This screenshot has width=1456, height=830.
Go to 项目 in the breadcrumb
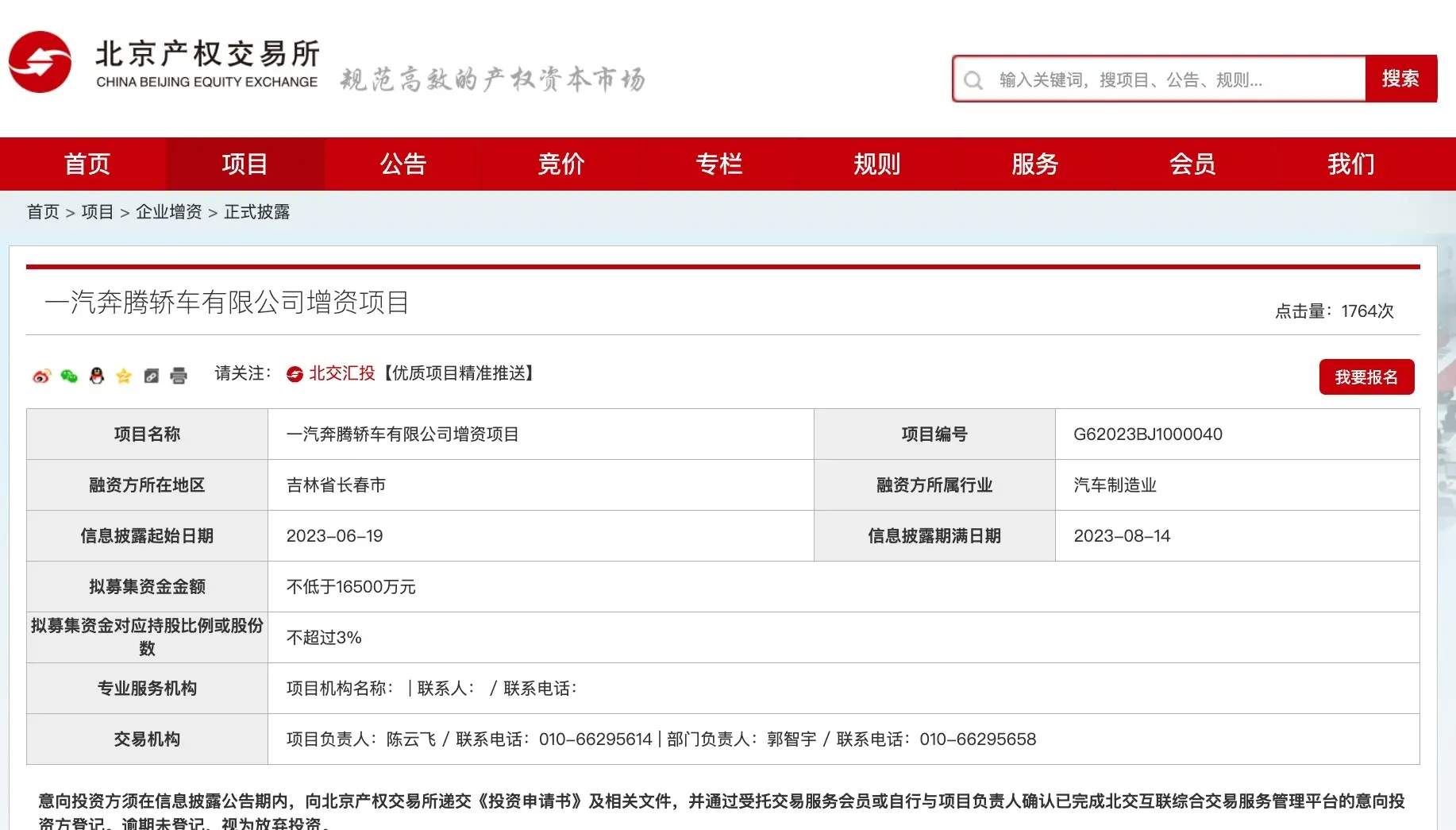point(98,212)
